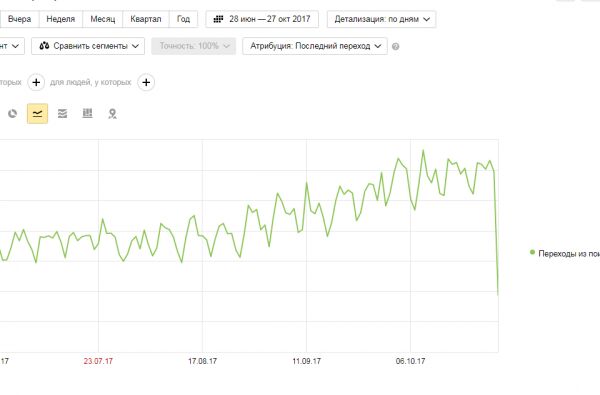Select the line chart view icon
The height and width of the screenshot is (395, 600).
pyautogui.click(x=38, y=114)
